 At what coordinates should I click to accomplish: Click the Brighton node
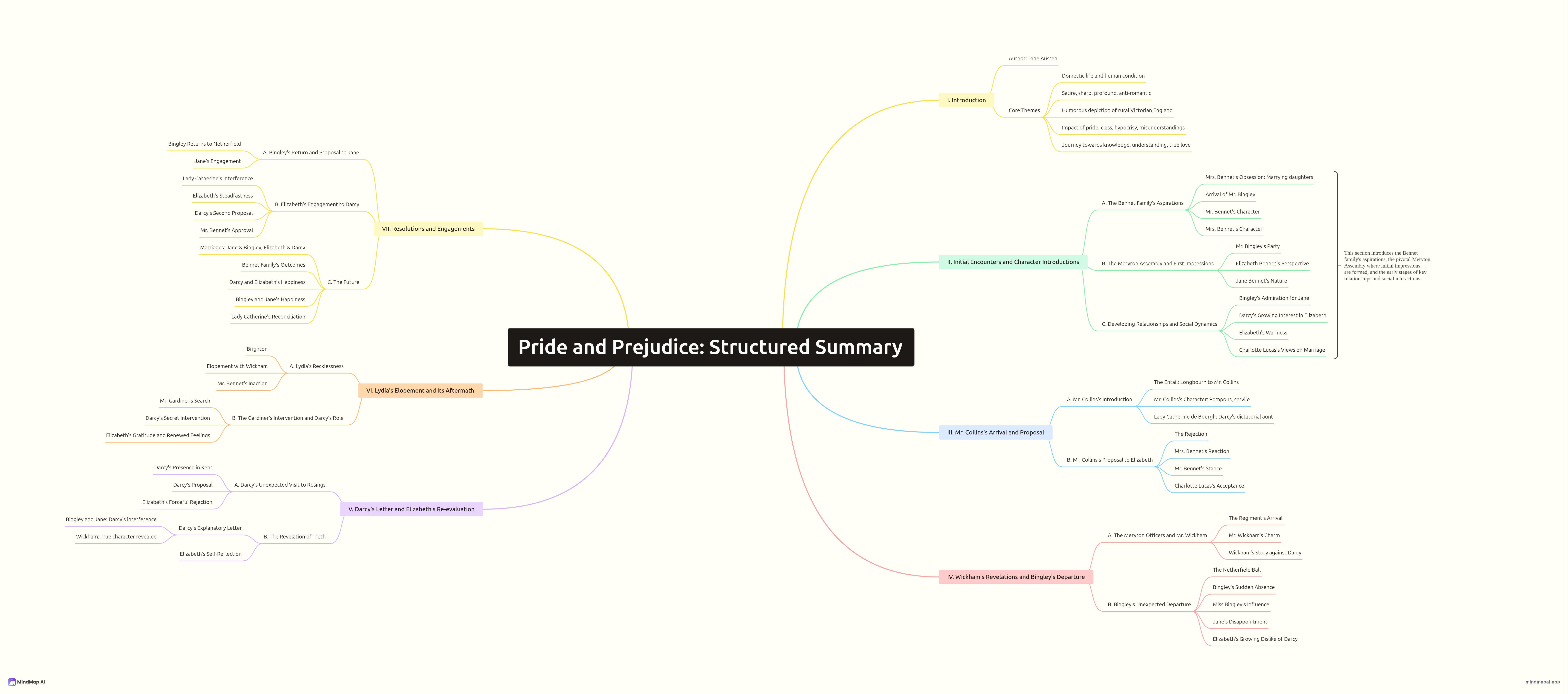tap(257, 349)
